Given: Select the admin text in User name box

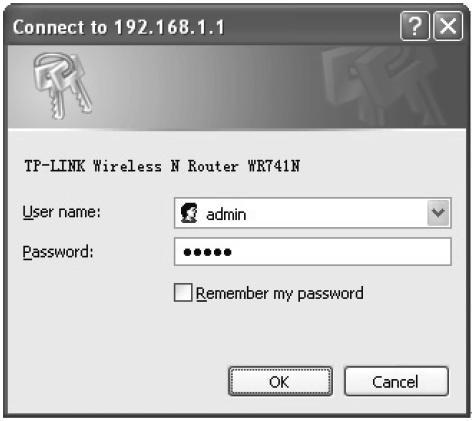Looking at the screenshot, I should coord(226,214).
